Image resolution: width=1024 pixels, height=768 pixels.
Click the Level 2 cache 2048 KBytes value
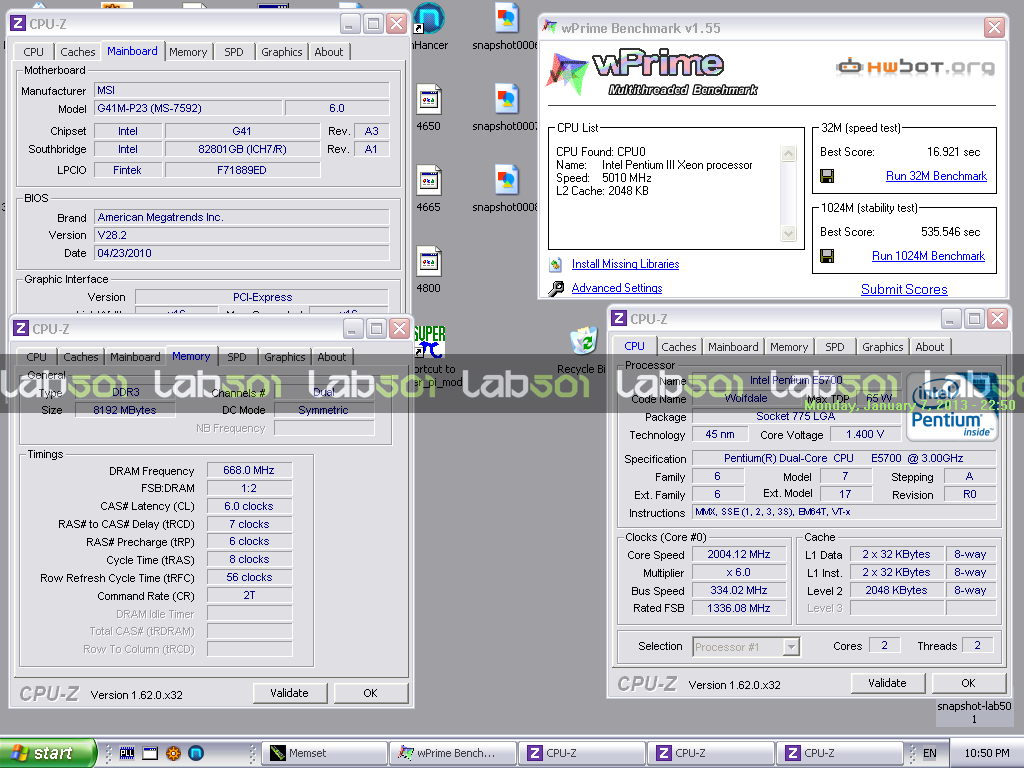896,590
